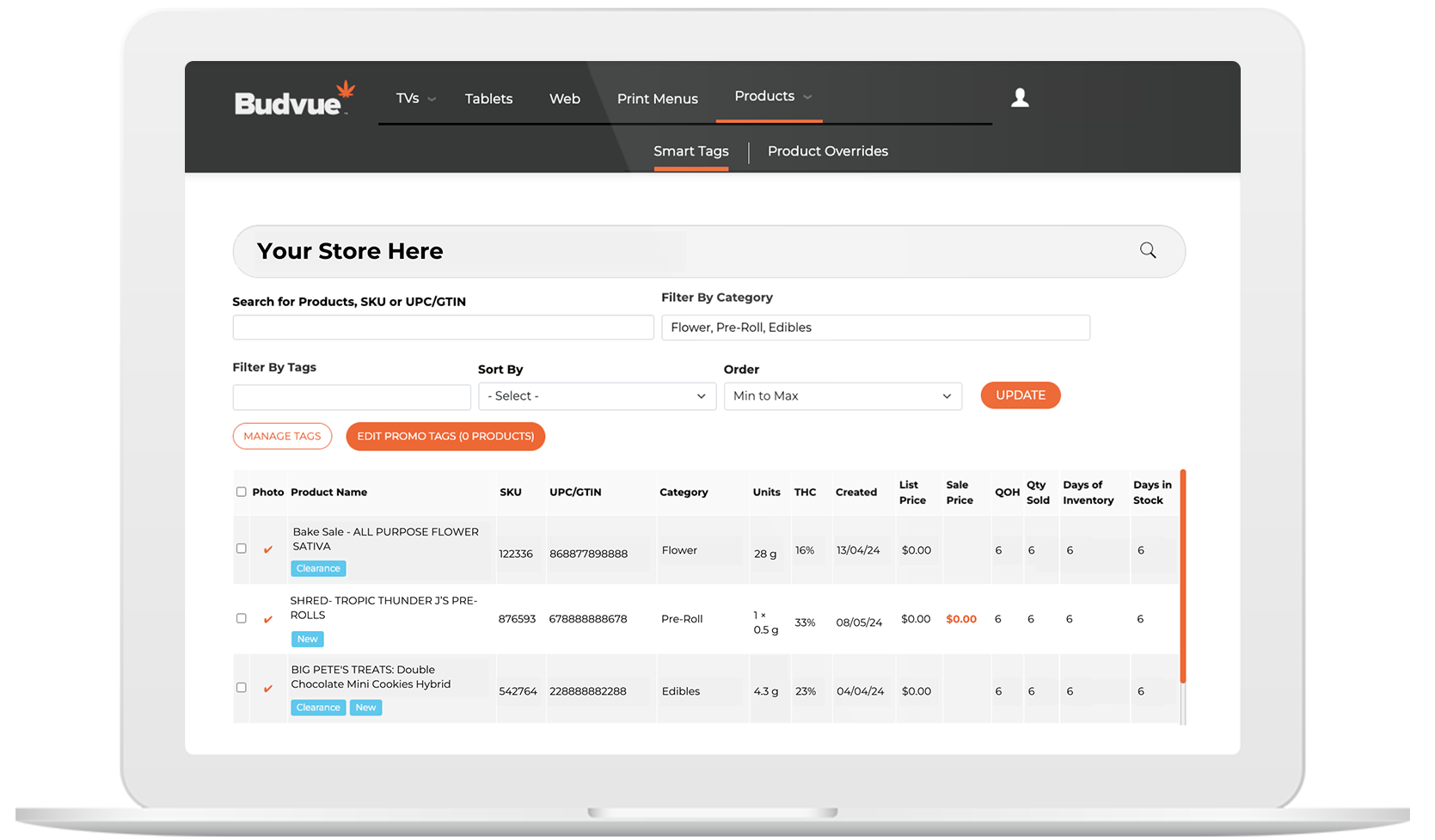Viewport: 1435px width, 840px height.
Task: Open the Sort By dropdown
Action: 597,396
